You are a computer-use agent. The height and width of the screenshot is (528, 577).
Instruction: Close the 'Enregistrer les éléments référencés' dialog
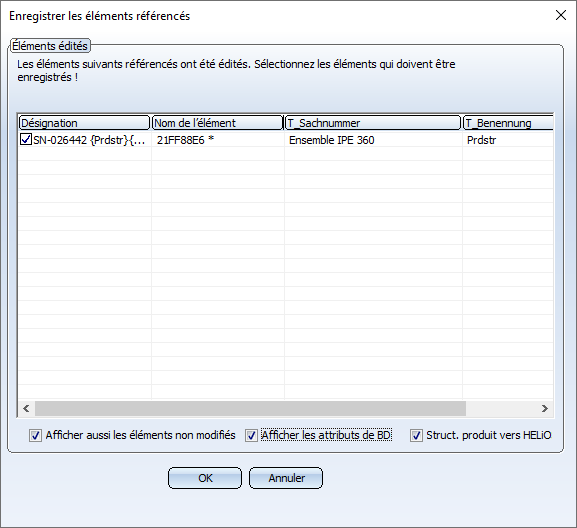pos(560,15)
